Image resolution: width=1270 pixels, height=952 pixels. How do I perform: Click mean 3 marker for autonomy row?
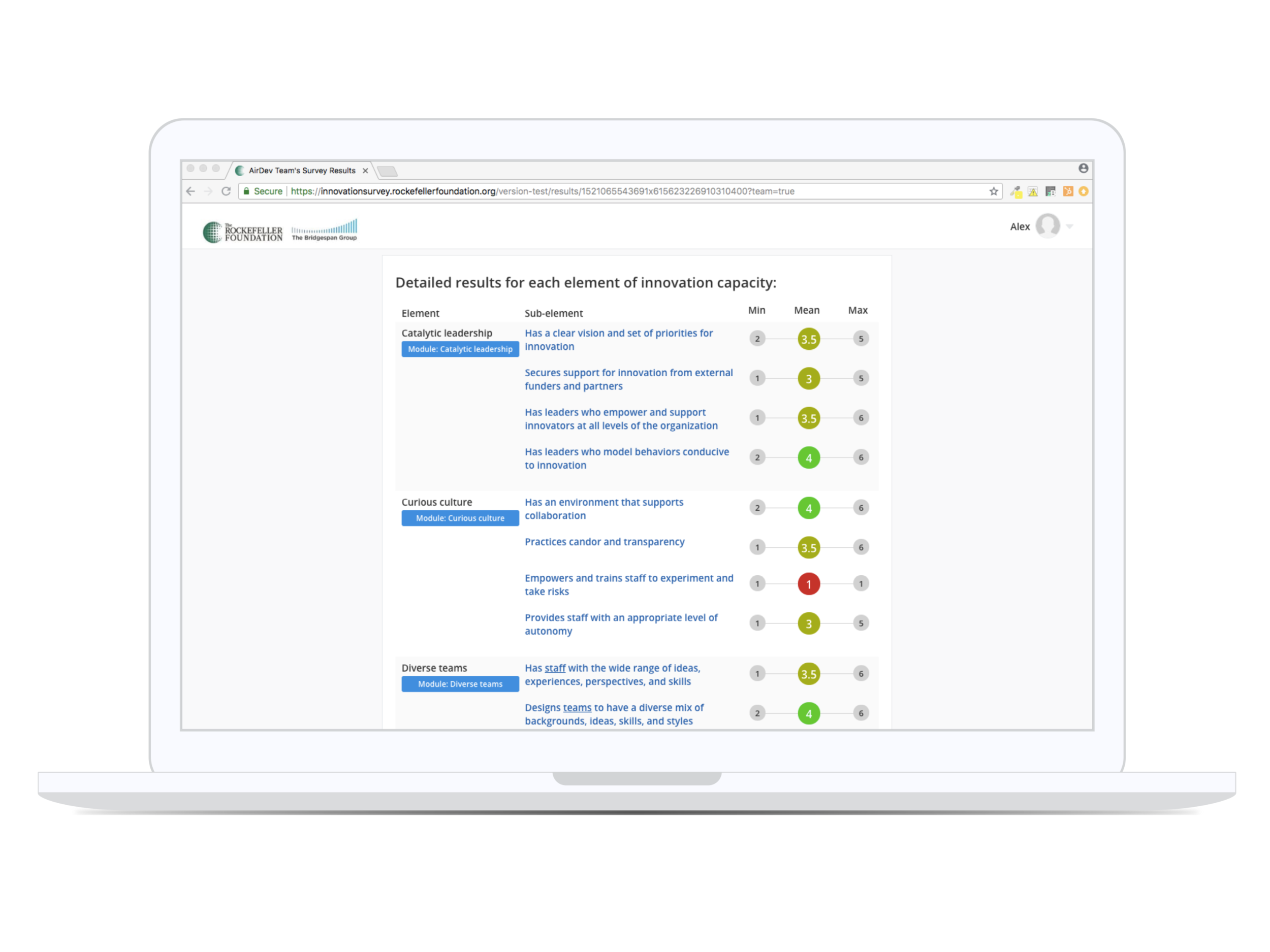click(808, 624)
